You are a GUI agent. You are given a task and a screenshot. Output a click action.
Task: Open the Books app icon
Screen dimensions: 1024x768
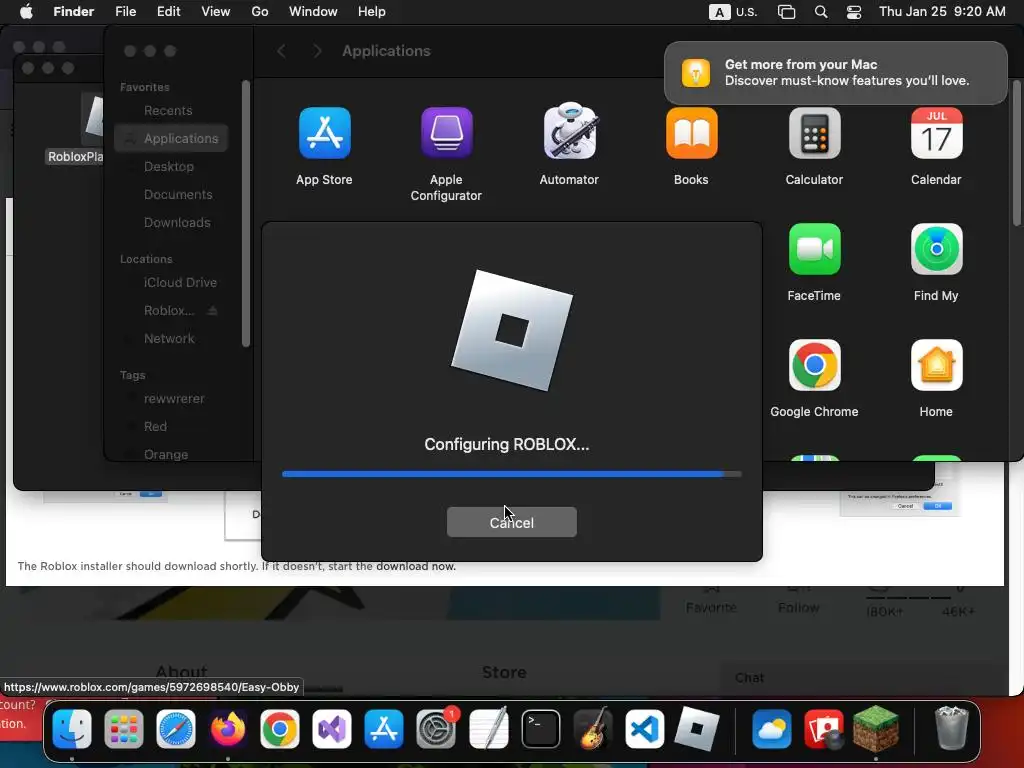click(x=692, y=133)
